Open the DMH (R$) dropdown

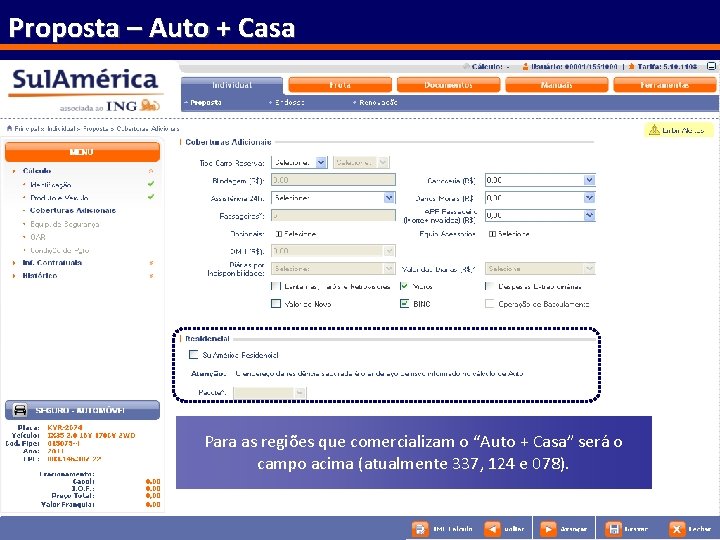click(333, 251)
